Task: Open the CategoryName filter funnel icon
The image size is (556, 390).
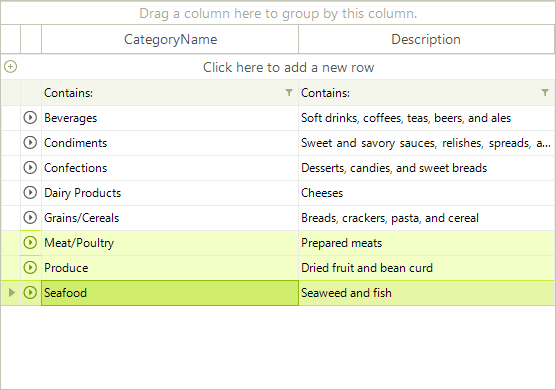Action: click(289, 93)
